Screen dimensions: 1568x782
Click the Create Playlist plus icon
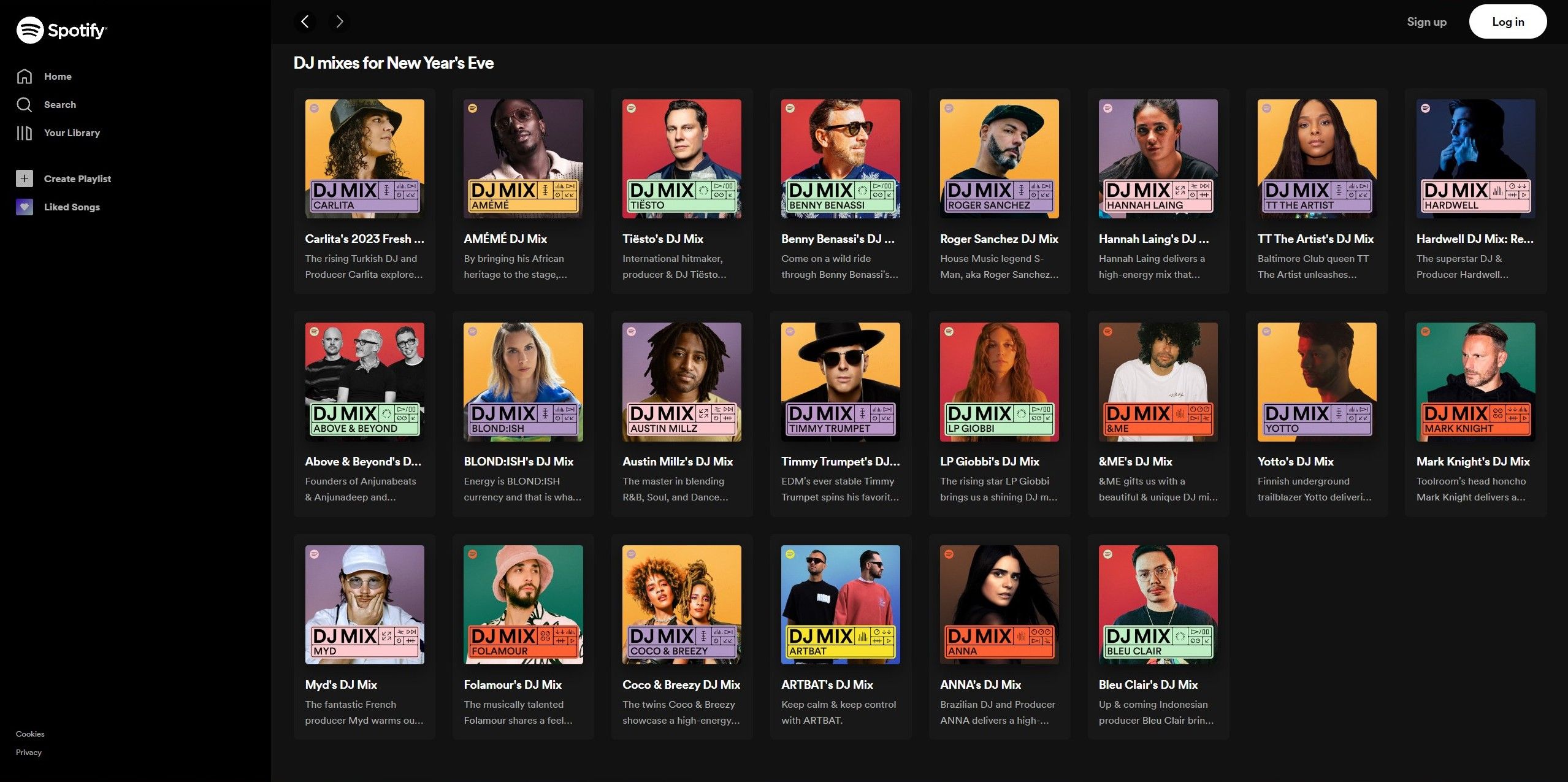(x=23, y=178)
